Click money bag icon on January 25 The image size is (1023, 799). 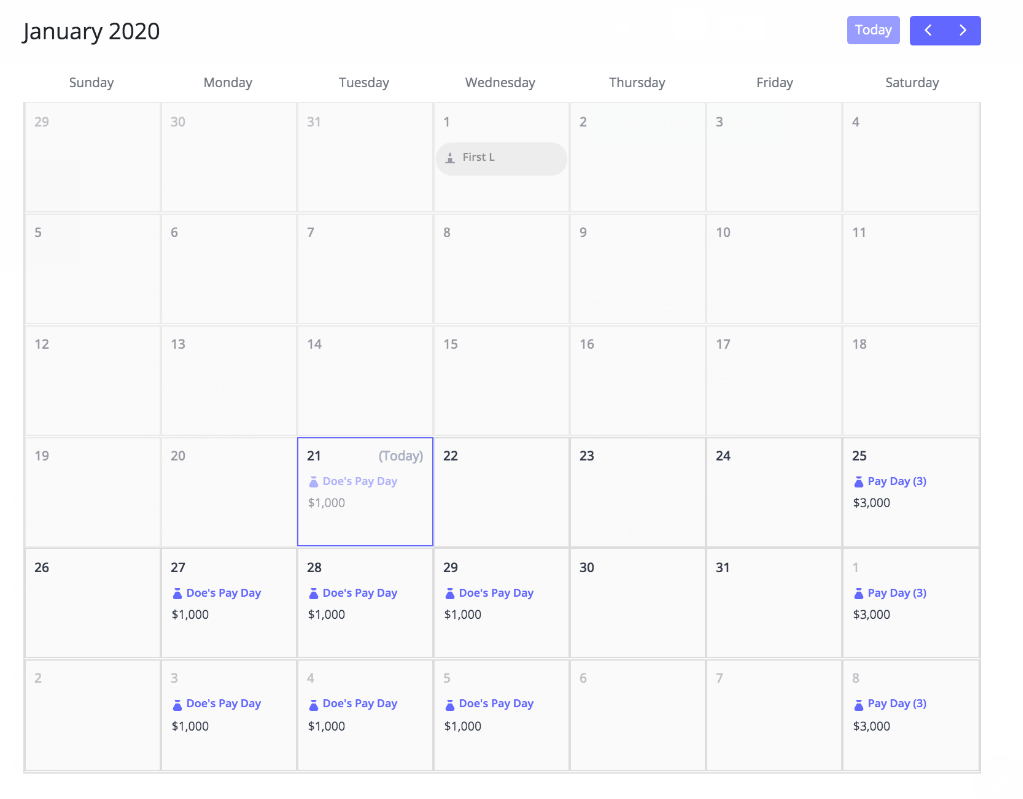[859, 482]
